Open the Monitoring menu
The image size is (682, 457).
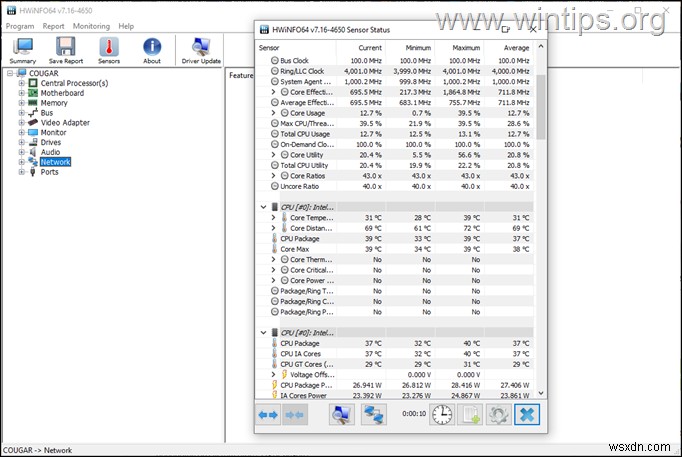[x=91, y=26]
